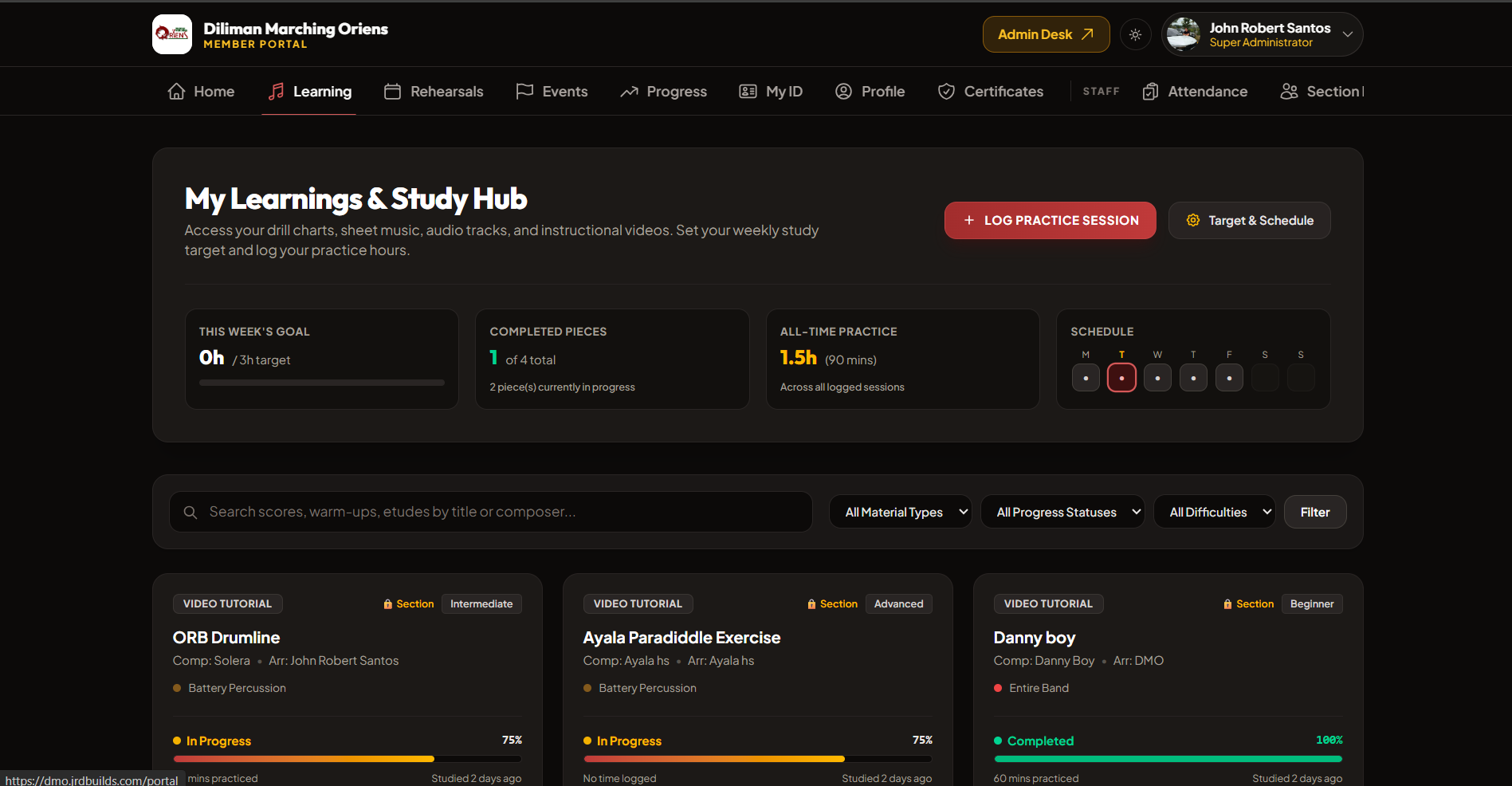Viewport: 1512px width, 786px height.
Task: Toggle Friday in the schedule
Action: click(1229, 377)
